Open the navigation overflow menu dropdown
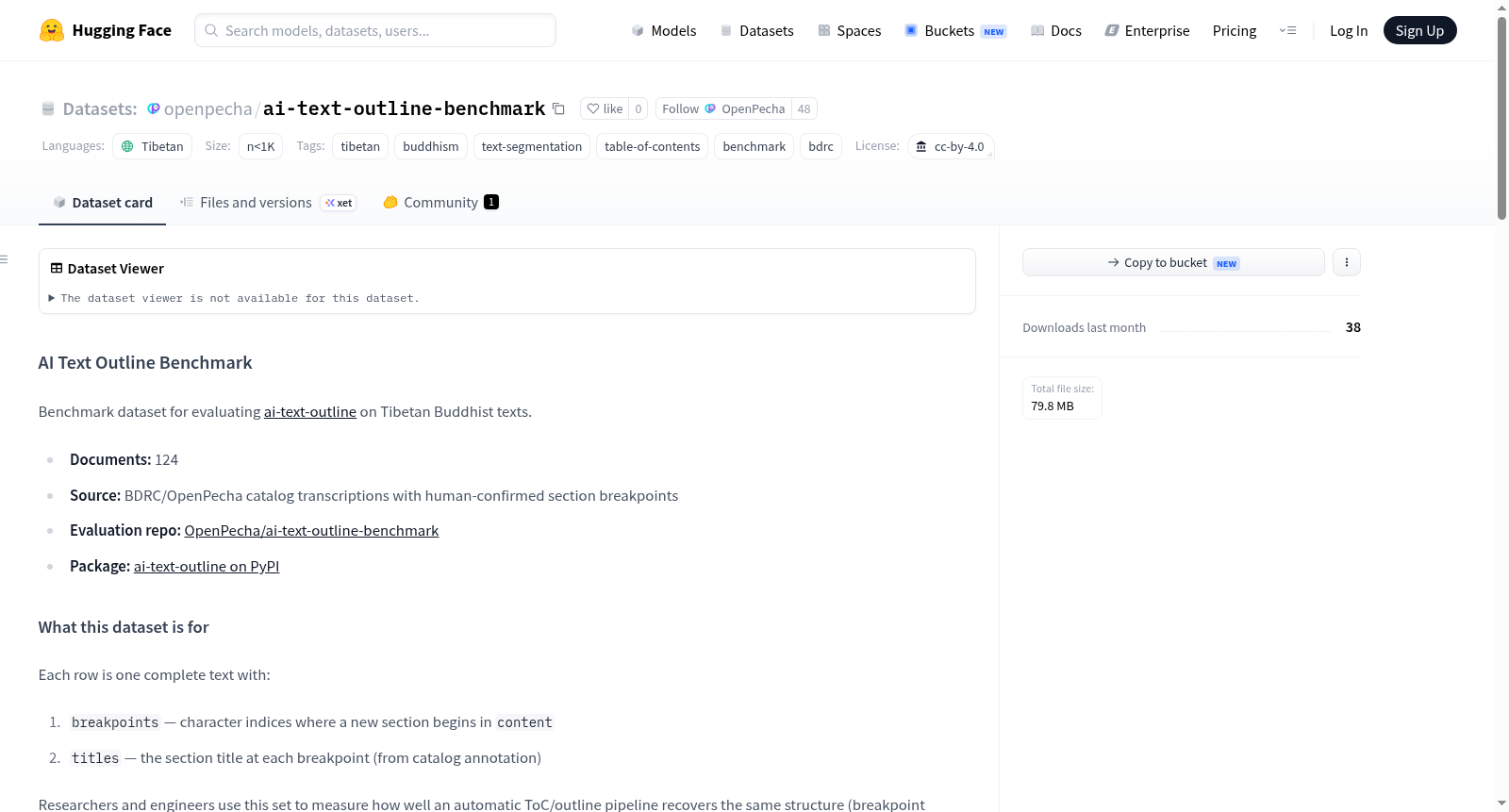The width and height of the screenshot is (1509, 812). pos(1287,30)
